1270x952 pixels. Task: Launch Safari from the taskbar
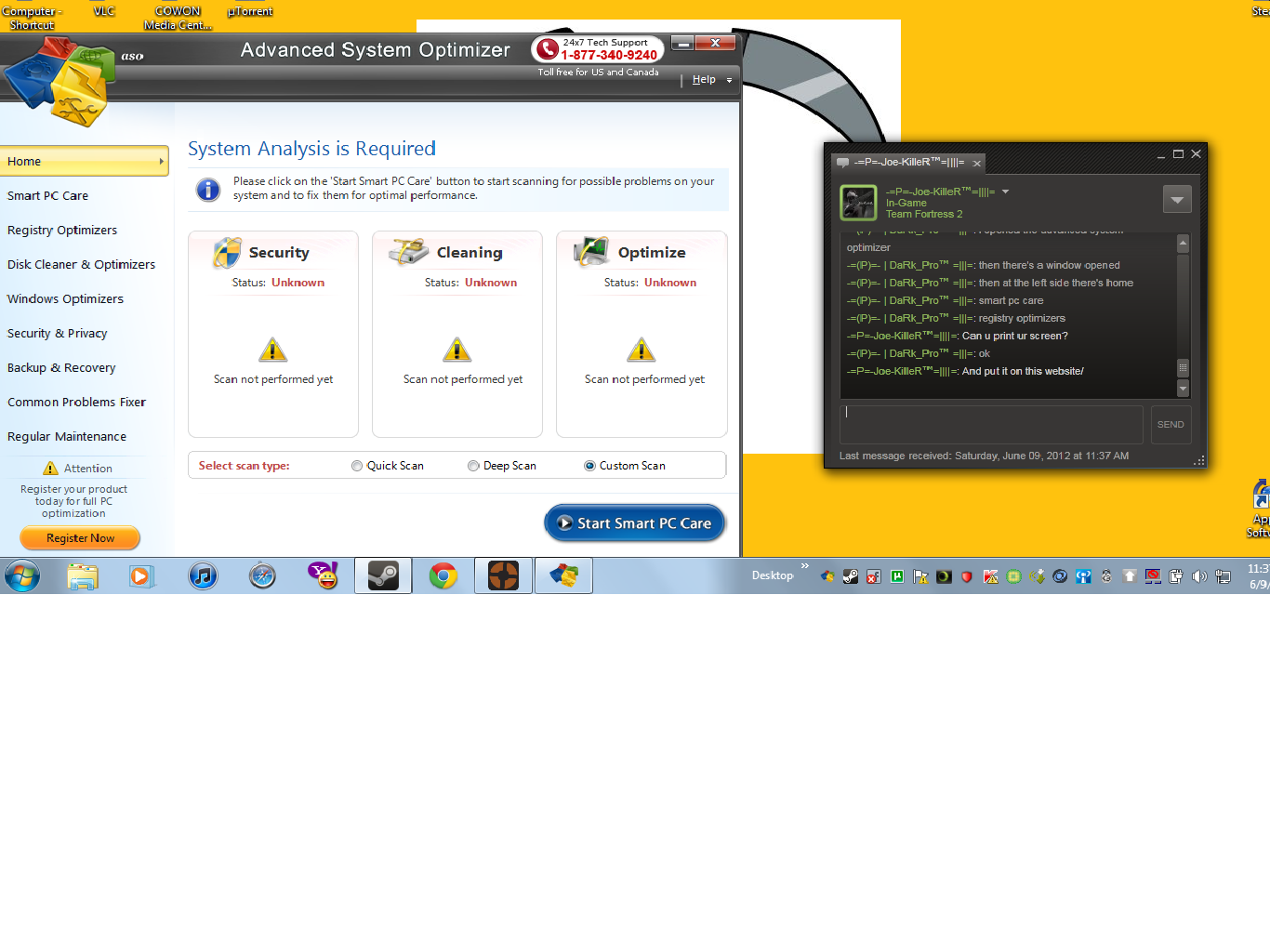tap(262, 576)
